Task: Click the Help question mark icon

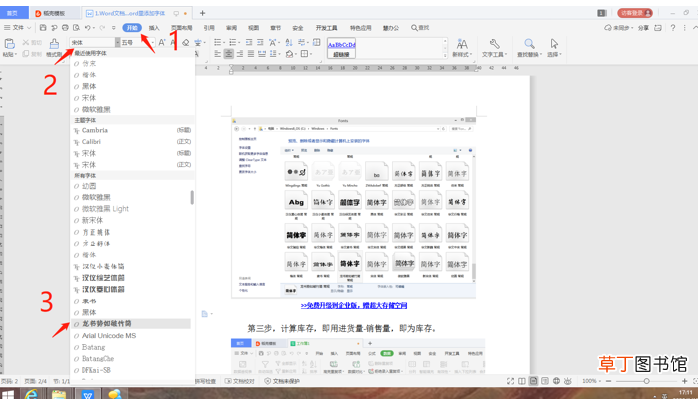Action: (x=673, y=28)
